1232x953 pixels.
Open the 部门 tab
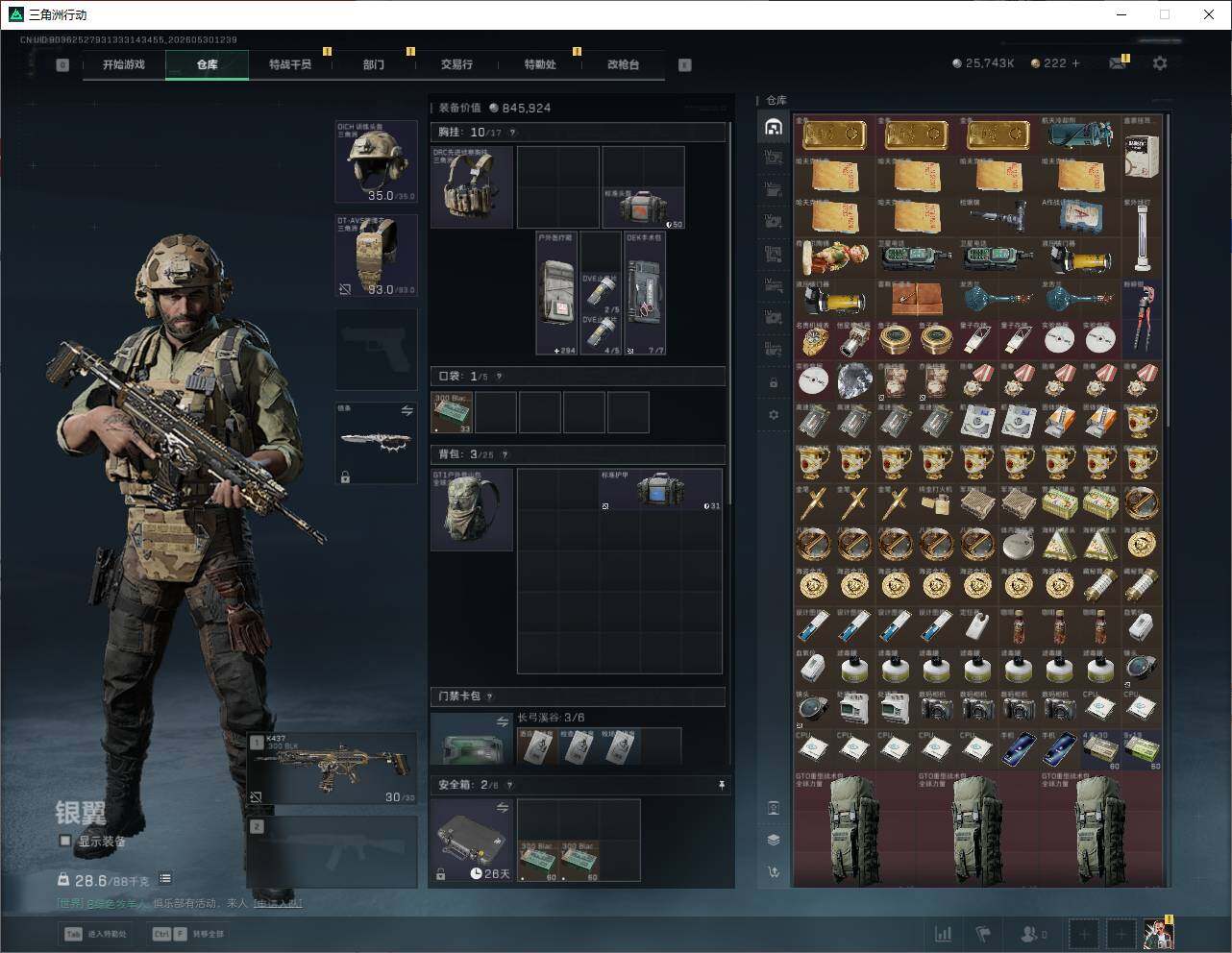[x=374, y=64]
